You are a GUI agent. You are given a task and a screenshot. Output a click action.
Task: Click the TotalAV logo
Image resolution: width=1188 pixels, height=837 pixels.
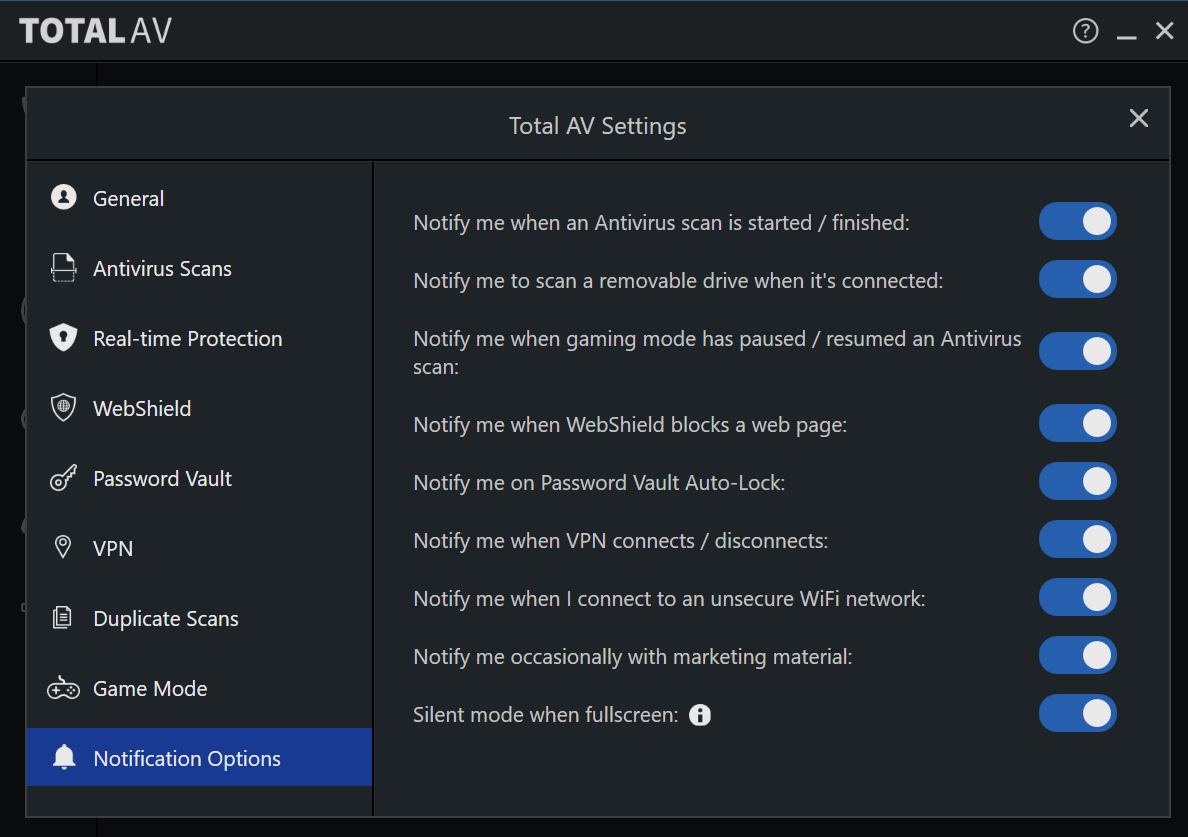(95, 31)
